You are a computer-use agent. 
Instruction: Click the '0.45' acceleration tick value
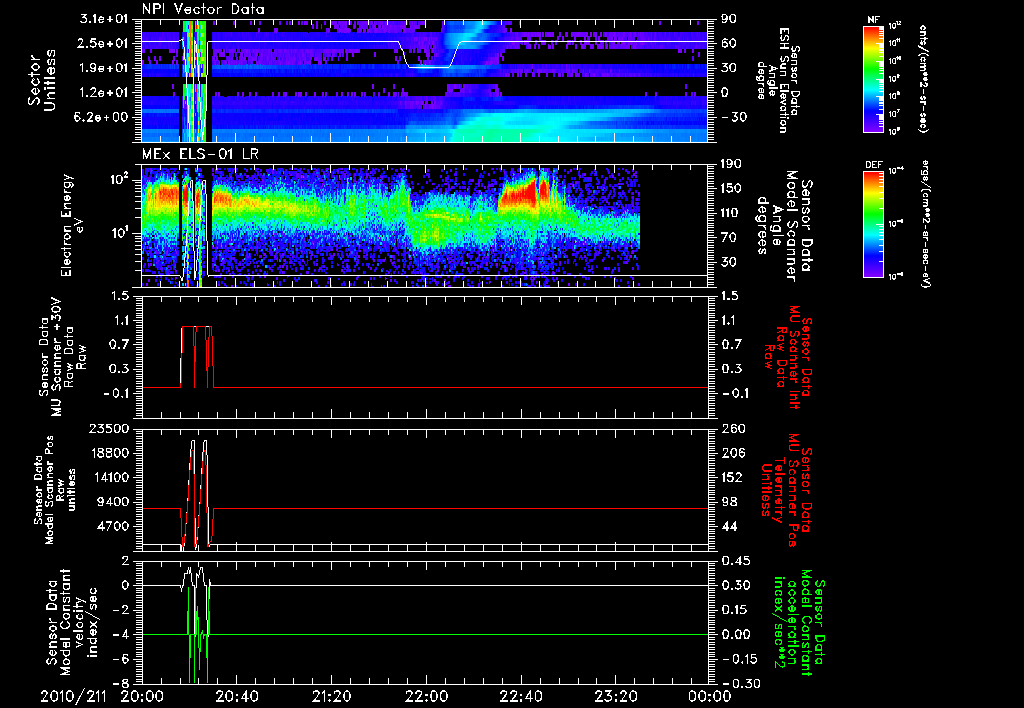tap(736, 561)
